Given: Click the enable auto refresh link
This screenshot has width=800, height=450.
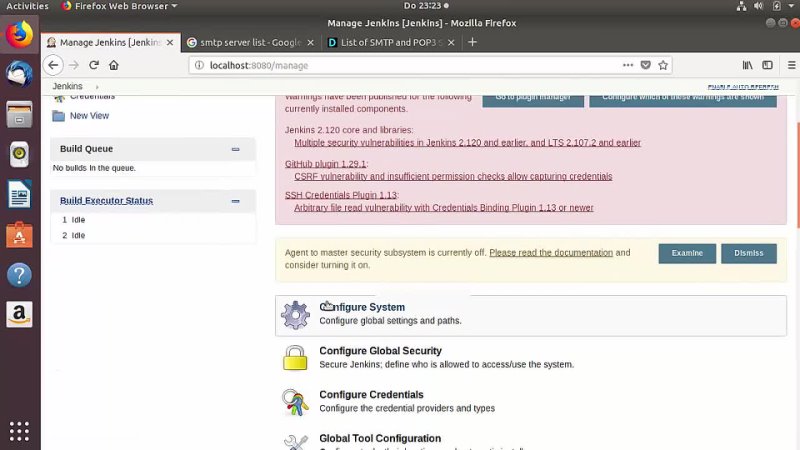Looking at the screenshot, I should click(743, 87).
